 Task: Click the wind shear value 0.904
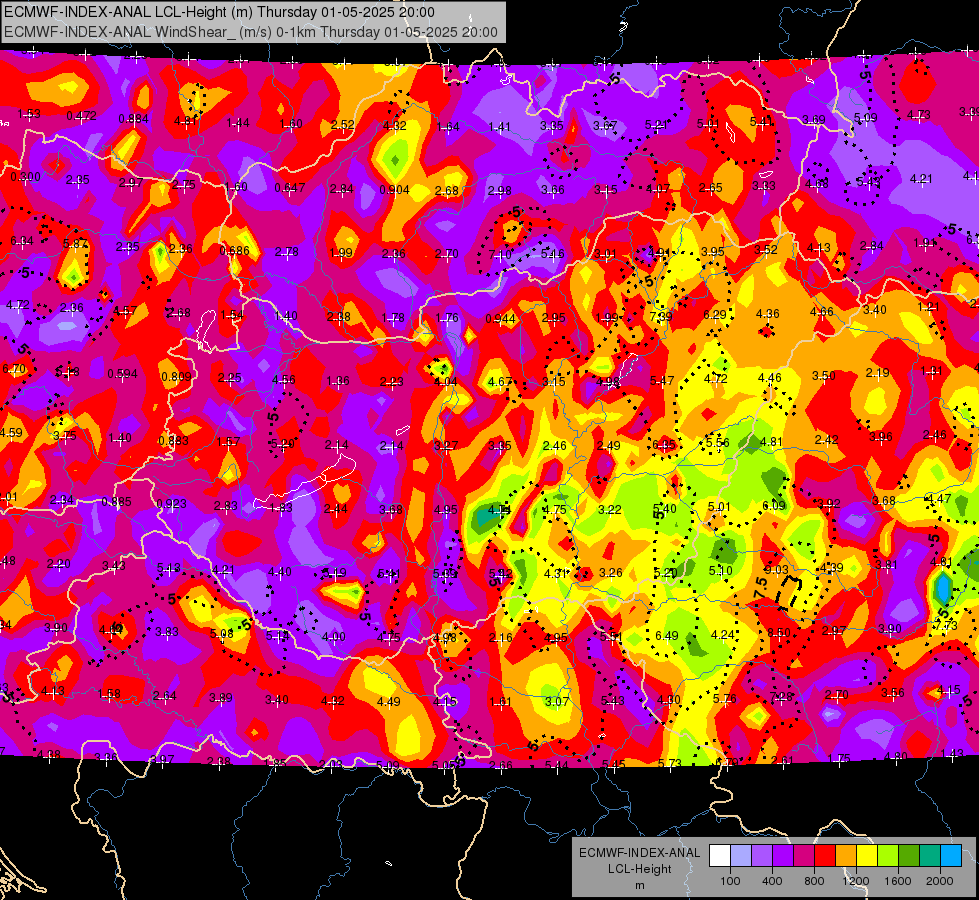pos(395,190)
